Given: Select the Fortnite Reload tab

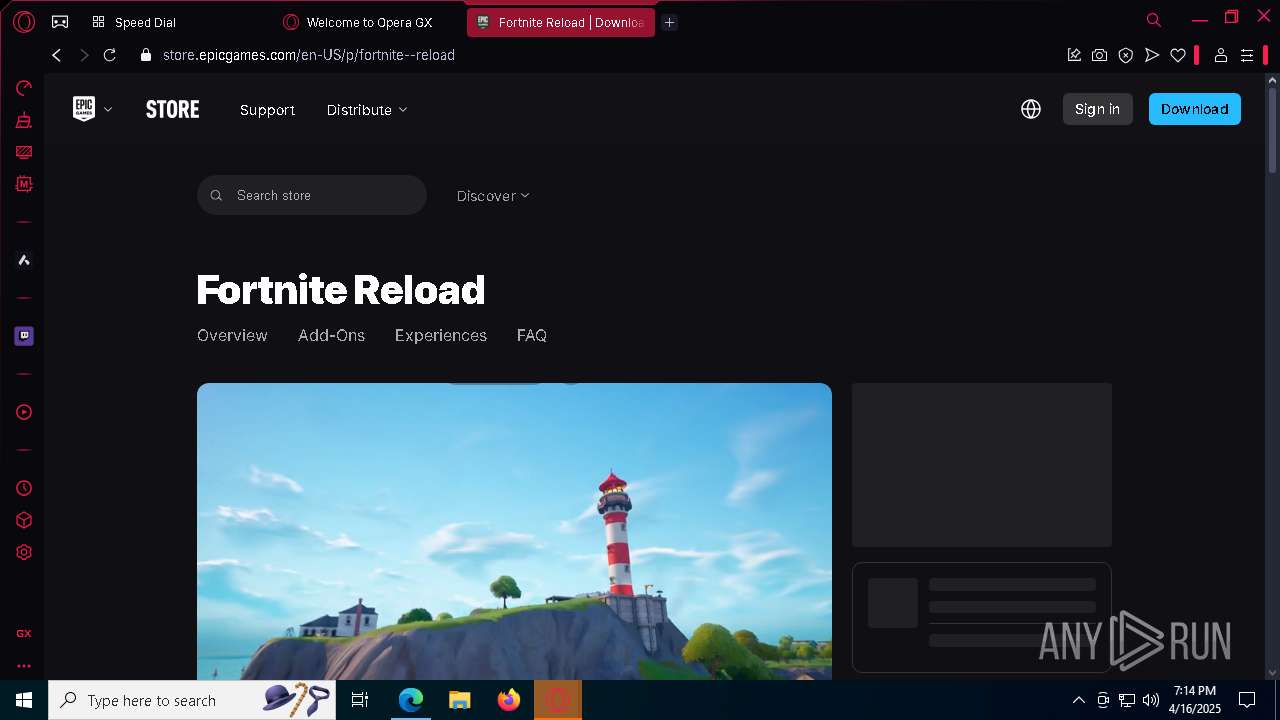Looking at the screenshot, I should click(560, 22).
